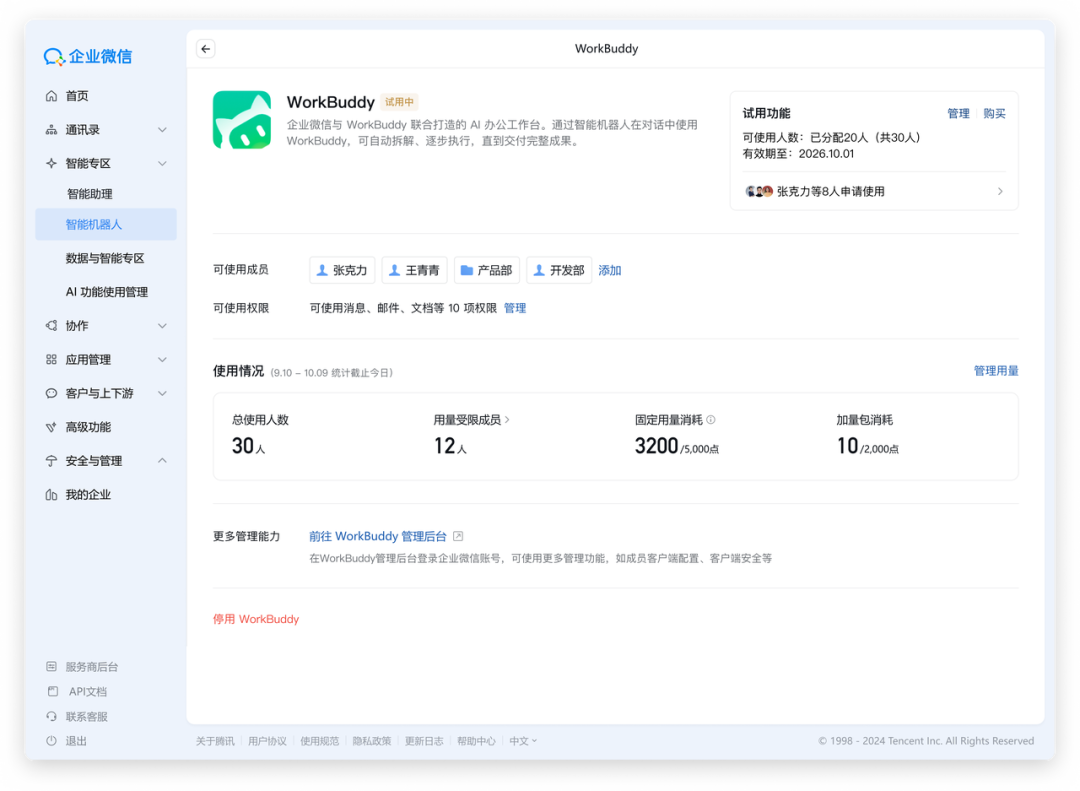This screenshot has height=791, width=1080.
Task: Click the 应用管理 grid icon
Action: [51, 359]
